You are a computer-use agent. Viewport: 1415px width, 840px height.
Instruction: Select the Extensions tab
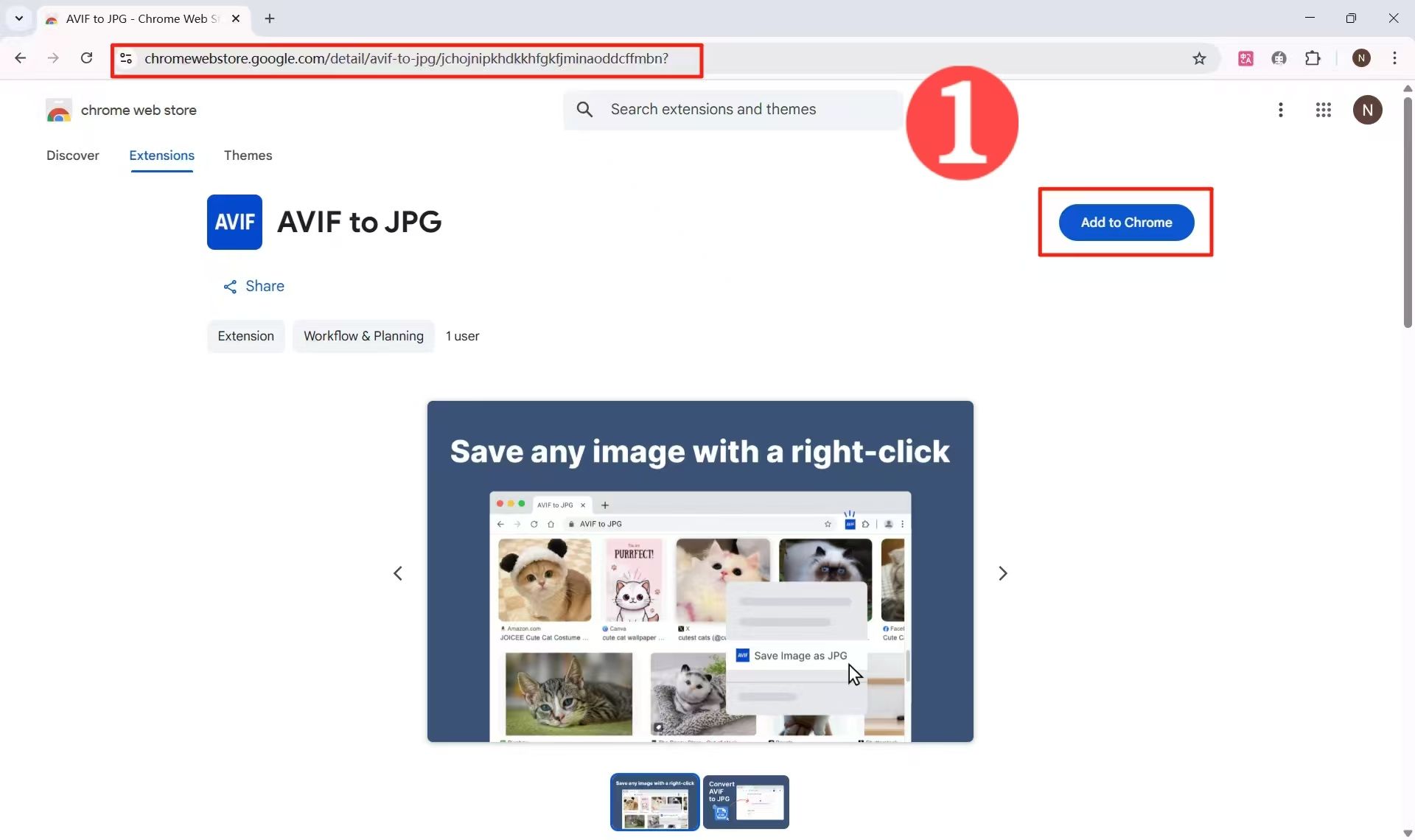[161, 155]
